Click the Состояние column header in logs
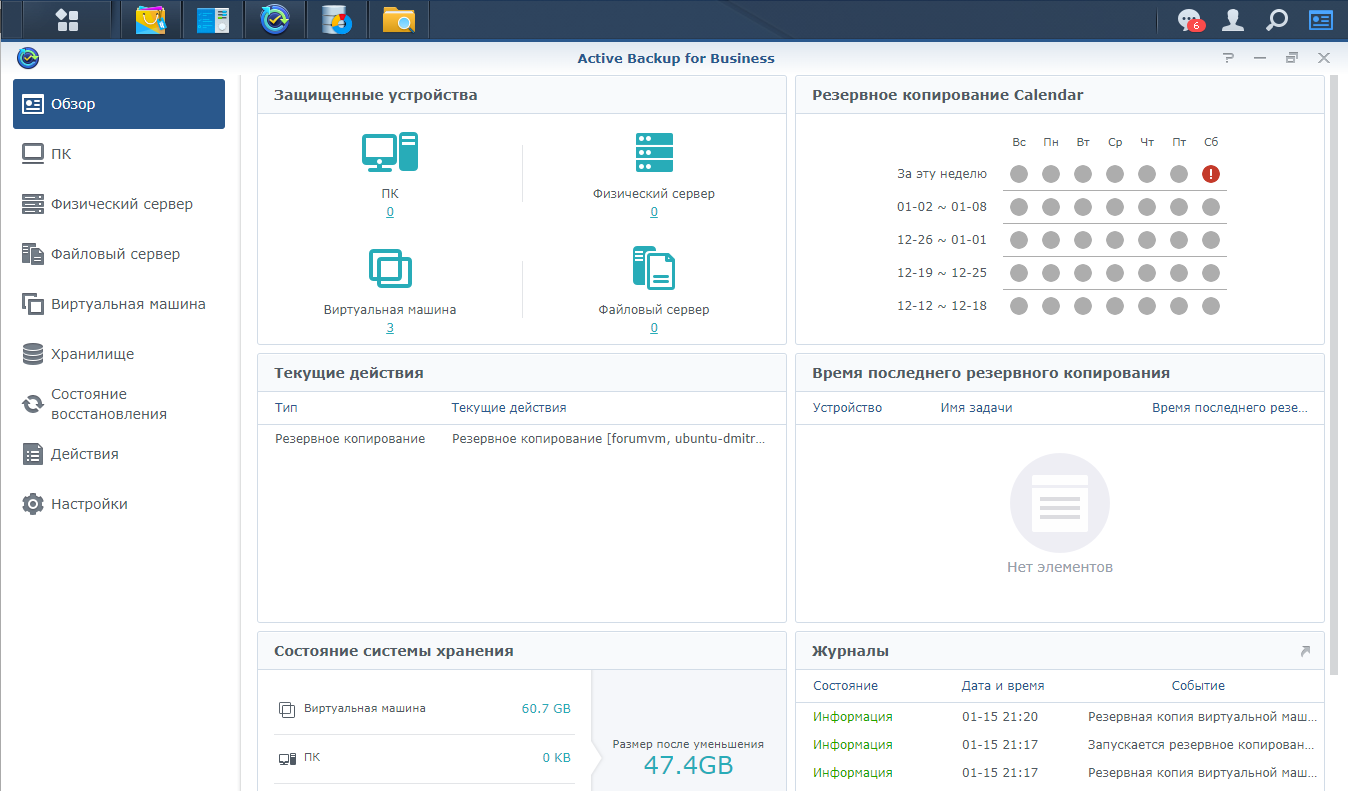Screen dimensions: 1348x791 tap(845, 686)
